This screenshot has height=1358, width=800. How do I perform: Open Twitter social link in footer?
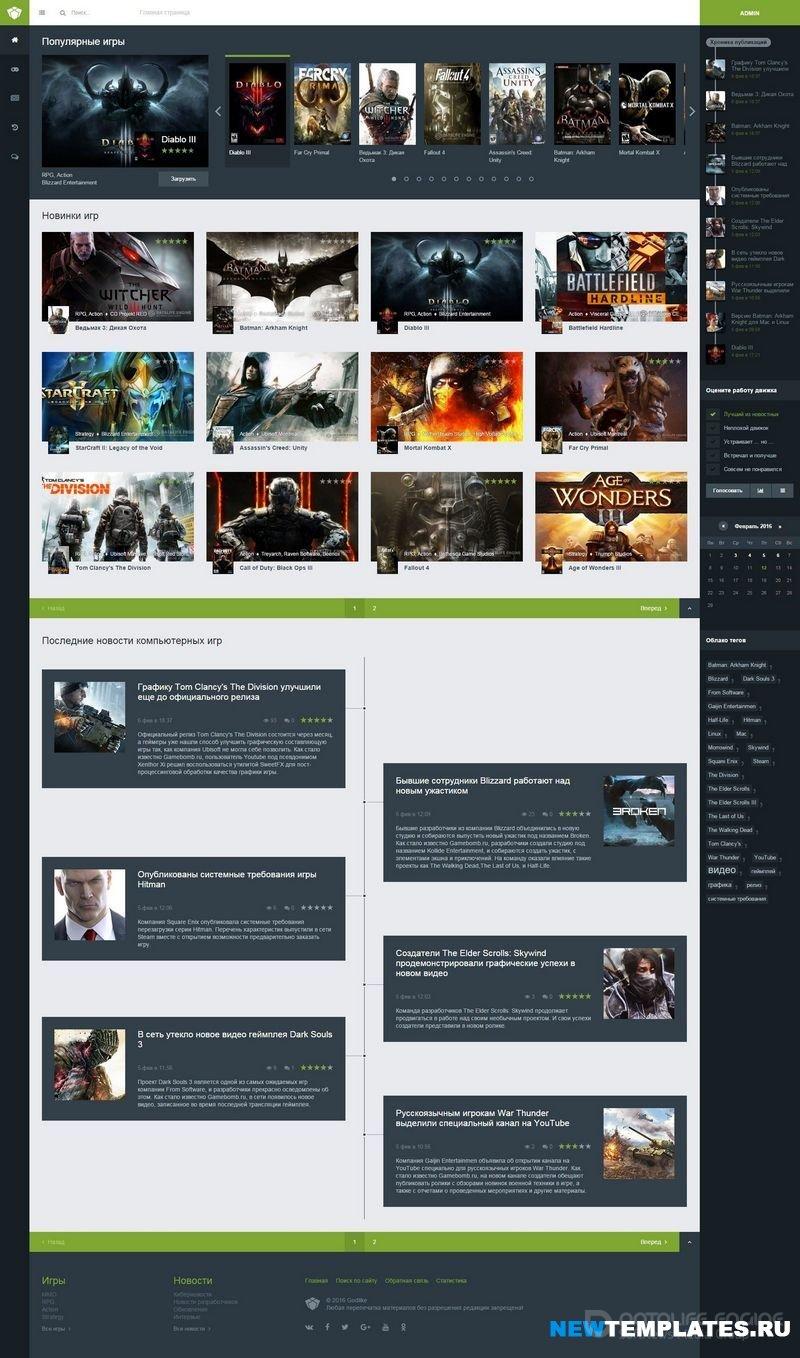tap(345, 1327)
